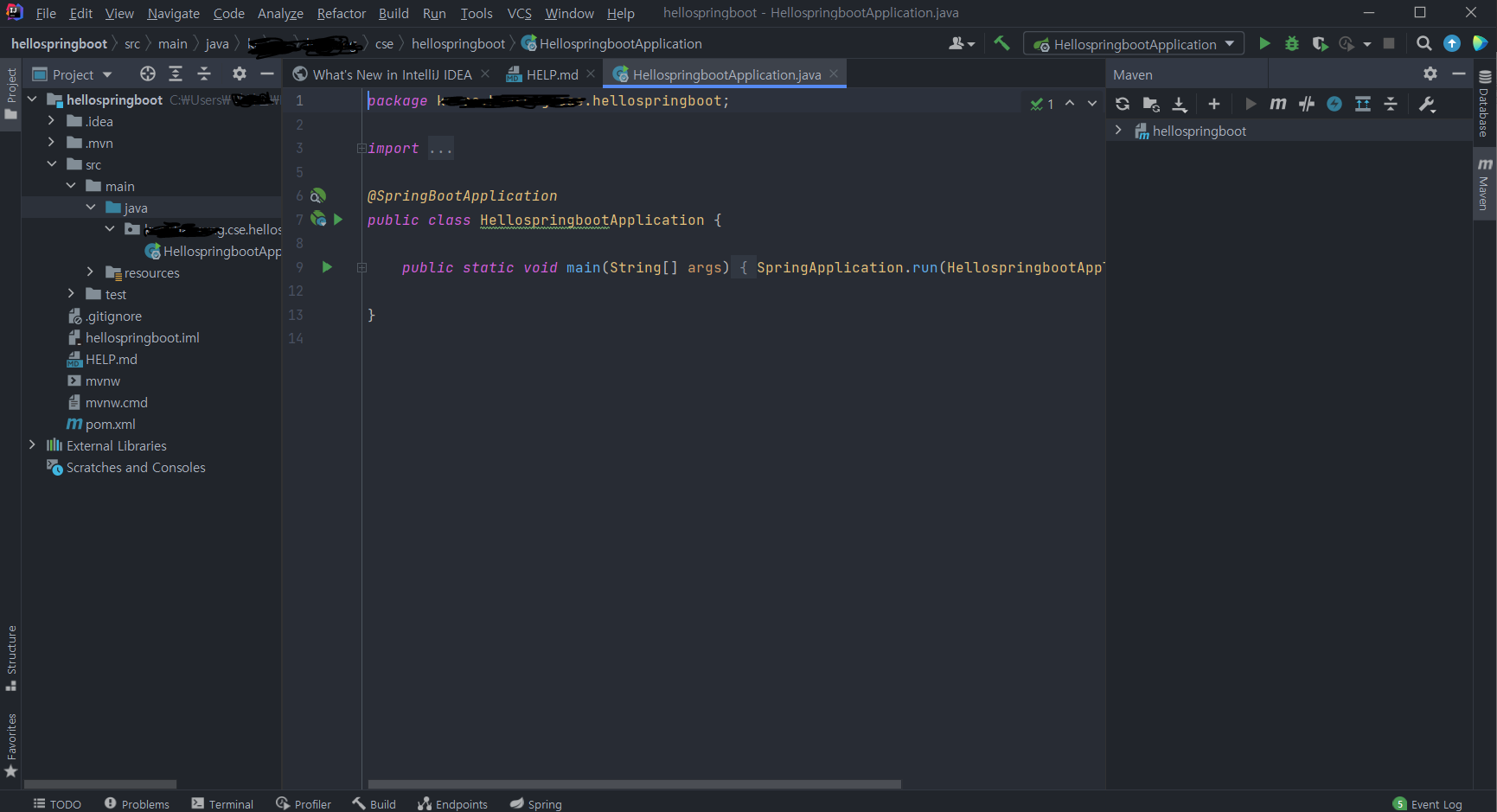Expand External Libraries node
This screenshot has height=812, width=1497.
pyautogui.click(x=32, y=445)
